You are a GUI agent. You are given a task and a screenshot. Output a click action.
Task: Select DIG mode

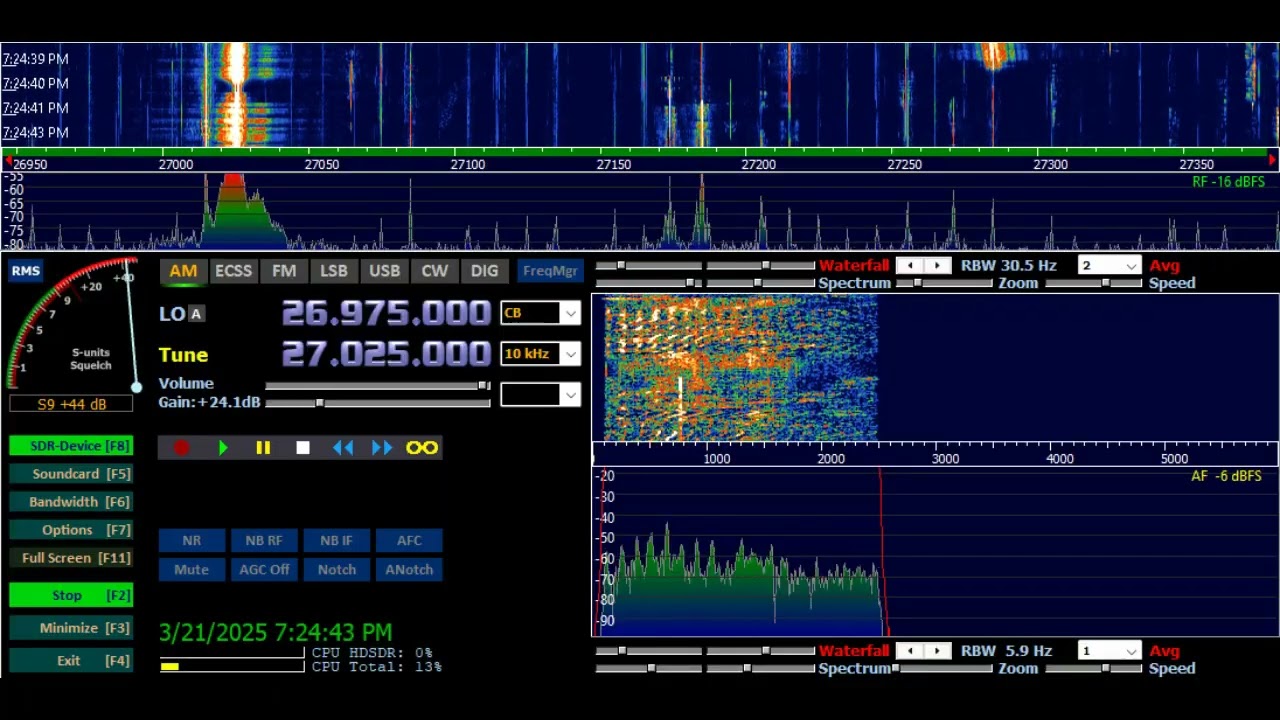click(484, 271)
